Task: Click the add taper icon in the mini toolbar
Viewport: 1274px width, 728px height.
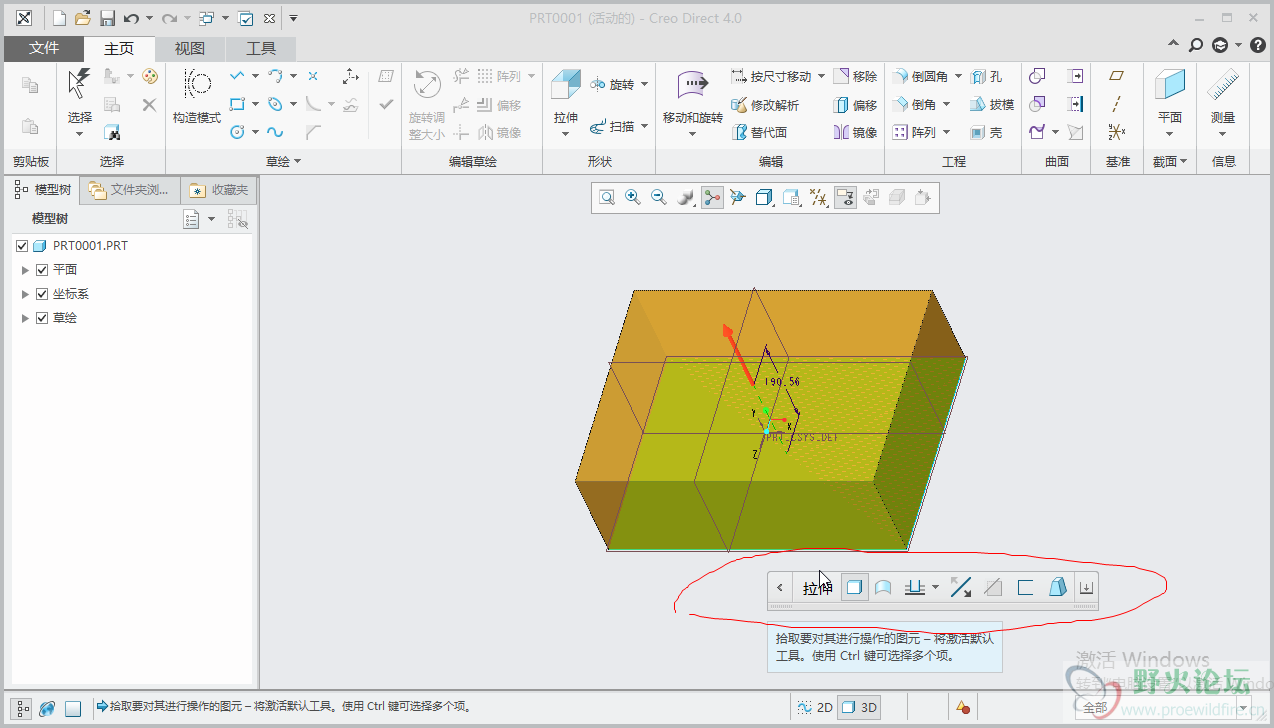Action: [1057, 588]
